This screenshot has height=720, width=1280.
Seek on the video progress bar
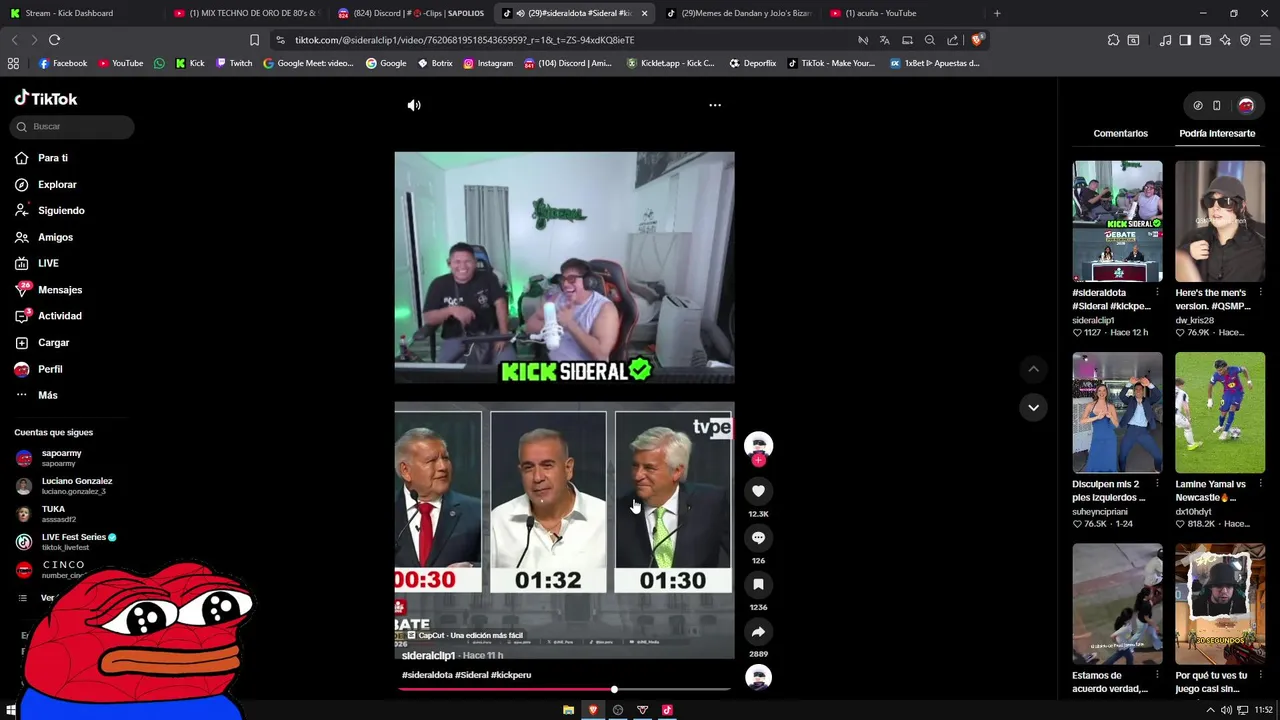coord(564,689)
